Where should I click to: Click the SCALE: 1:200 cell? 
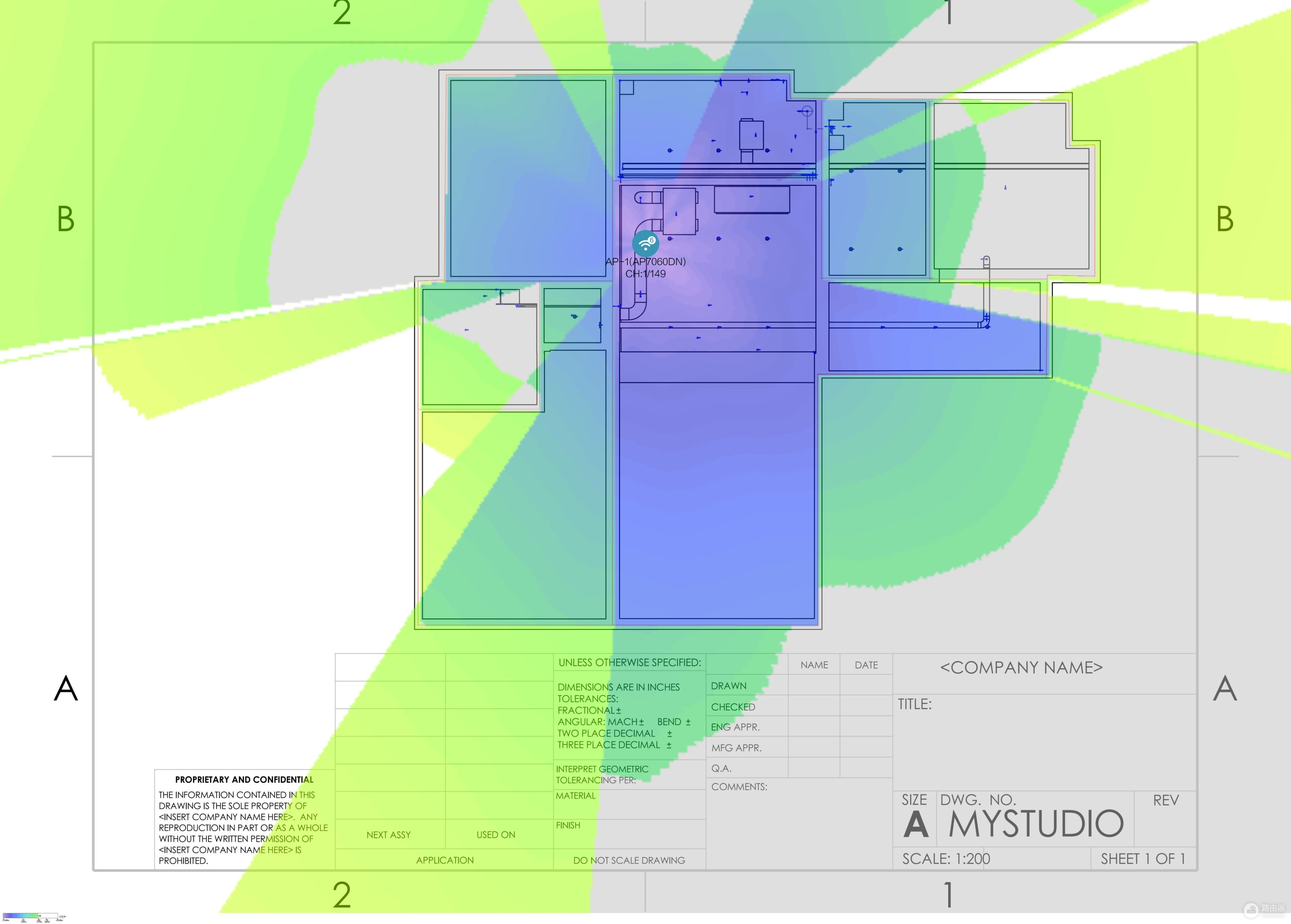click(x=946, y=859)
